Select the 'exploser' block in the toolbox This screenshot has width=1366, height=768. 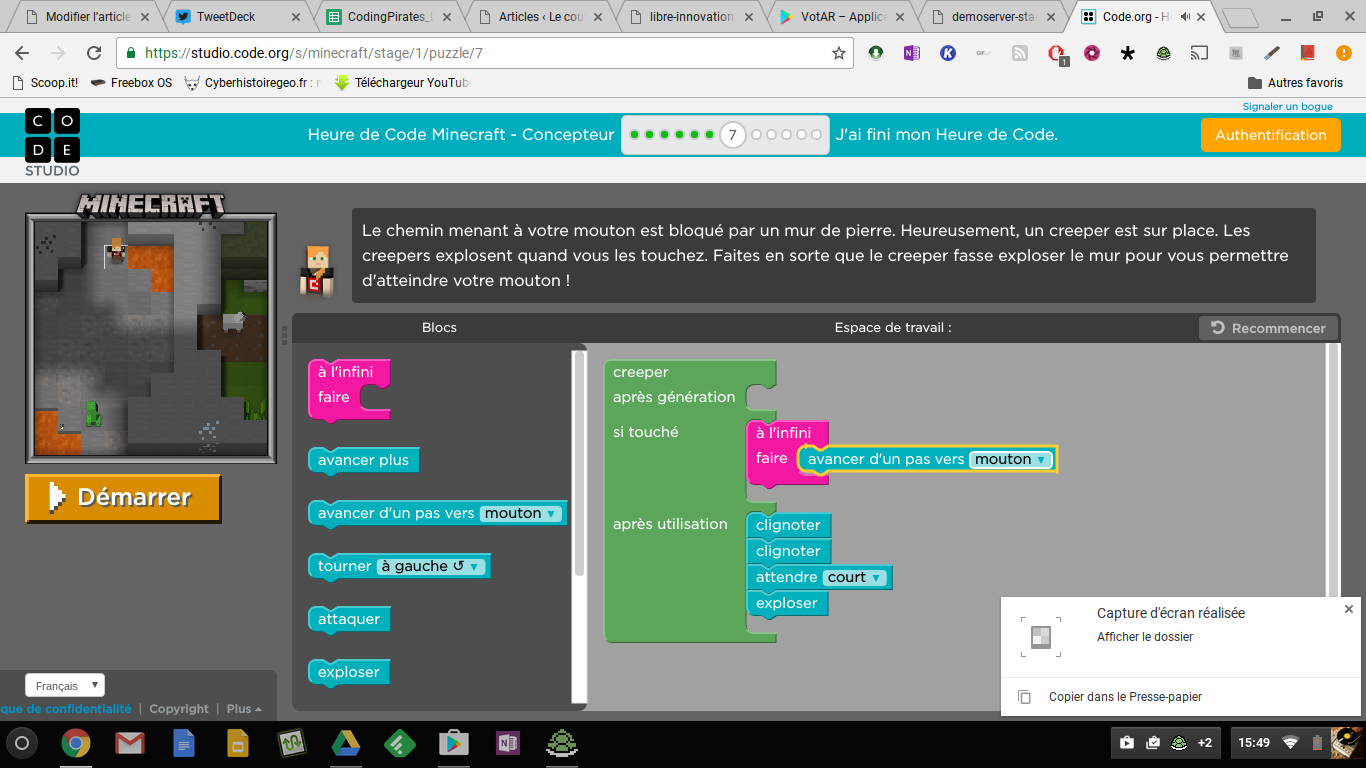click(x=349, y=672)
